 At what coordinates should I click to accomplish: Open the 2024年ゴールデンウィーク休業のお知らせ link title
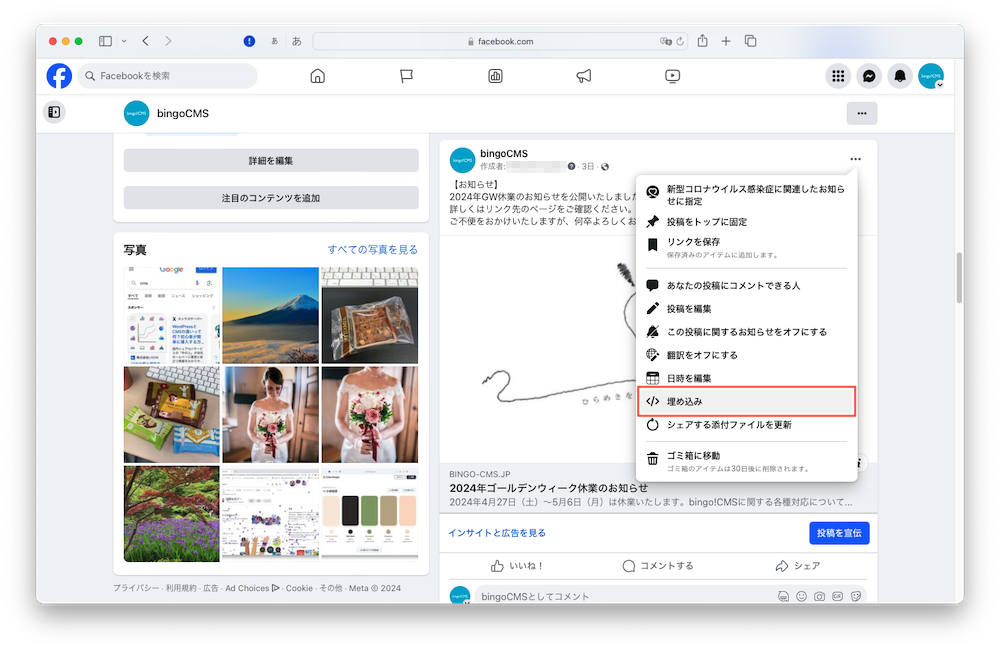pos(548,488)
